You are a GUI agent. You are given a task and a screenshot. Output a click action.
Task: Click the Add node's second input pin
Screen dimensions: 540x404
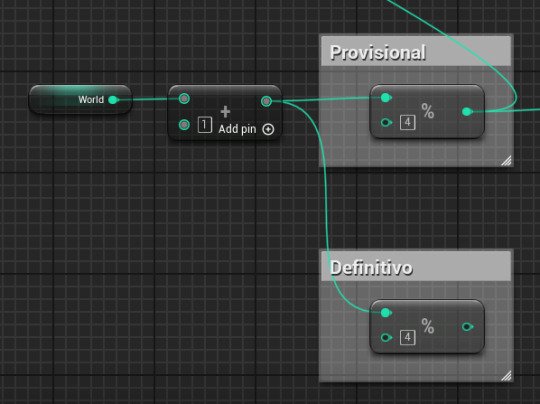pyautogui.click(x=184, y=124)
